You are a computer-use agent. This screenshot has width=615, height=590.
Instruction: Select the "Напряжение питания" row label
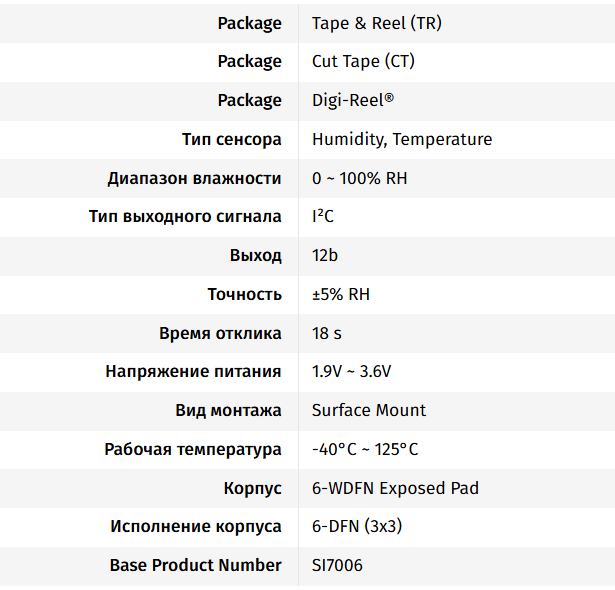(193, 372)
